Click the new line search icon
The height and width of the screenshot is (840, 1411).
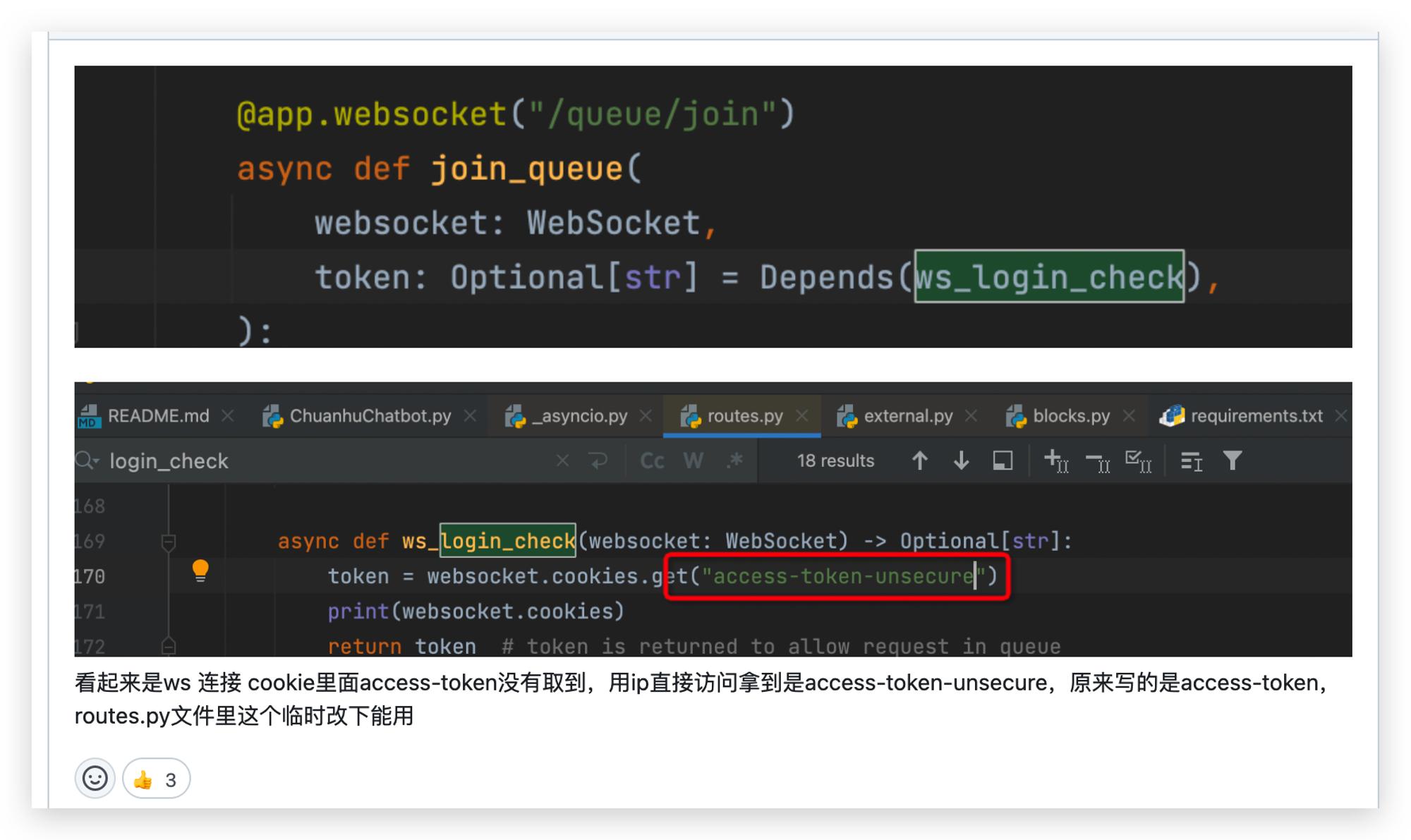[x=598, y=461]
